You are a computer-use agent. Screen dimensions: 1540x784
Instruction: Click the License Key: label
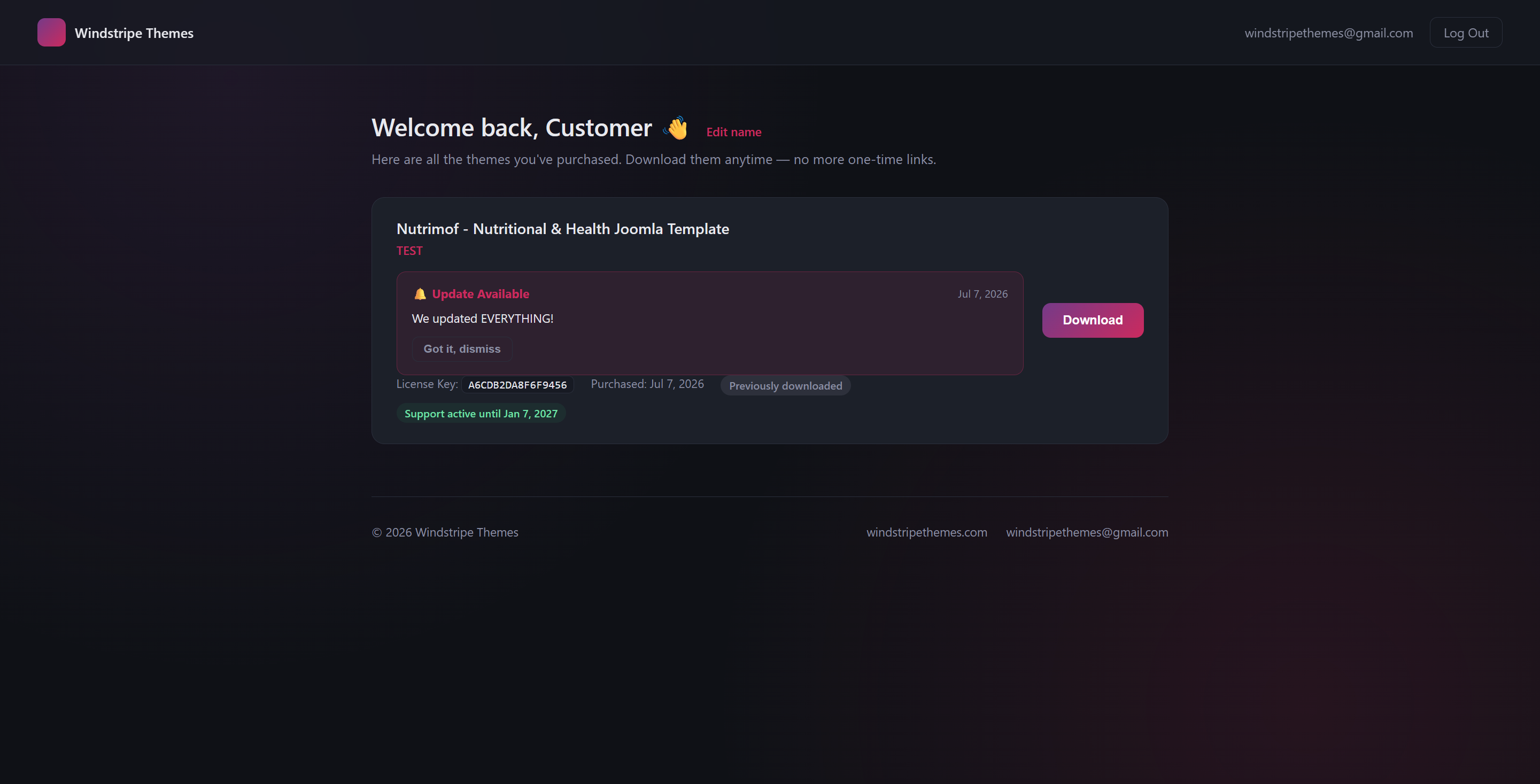pyautogui.click(x=427, y=384)
